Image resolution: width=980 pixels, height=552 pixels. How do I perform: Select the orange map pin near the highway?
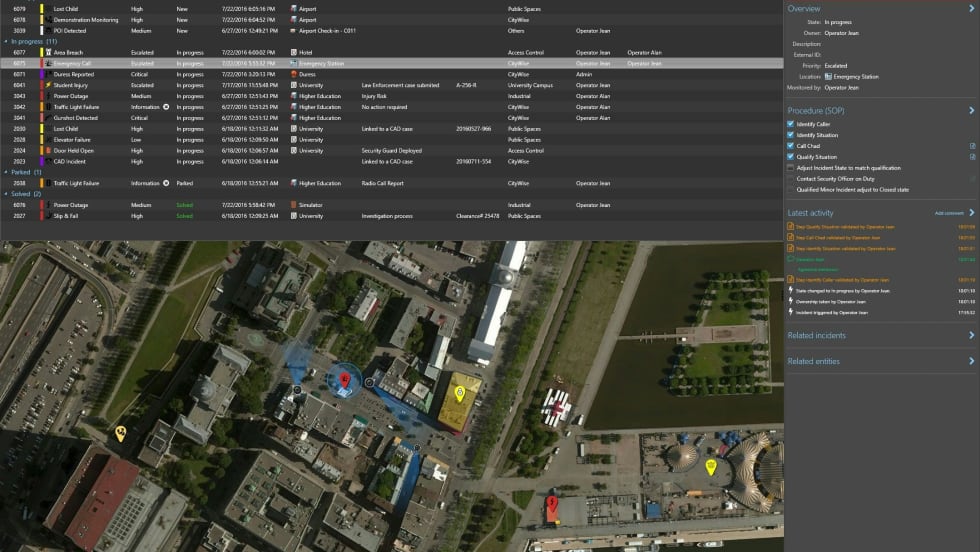(121, 433)
